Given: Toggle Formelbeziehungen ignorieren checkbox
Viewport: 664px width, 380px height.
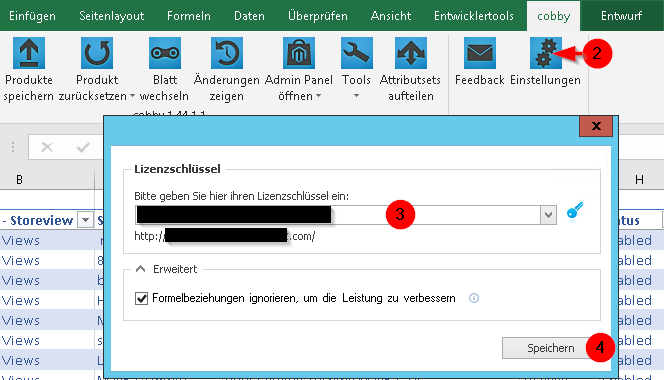Looking at the screenshot, I should click(141, 298).
